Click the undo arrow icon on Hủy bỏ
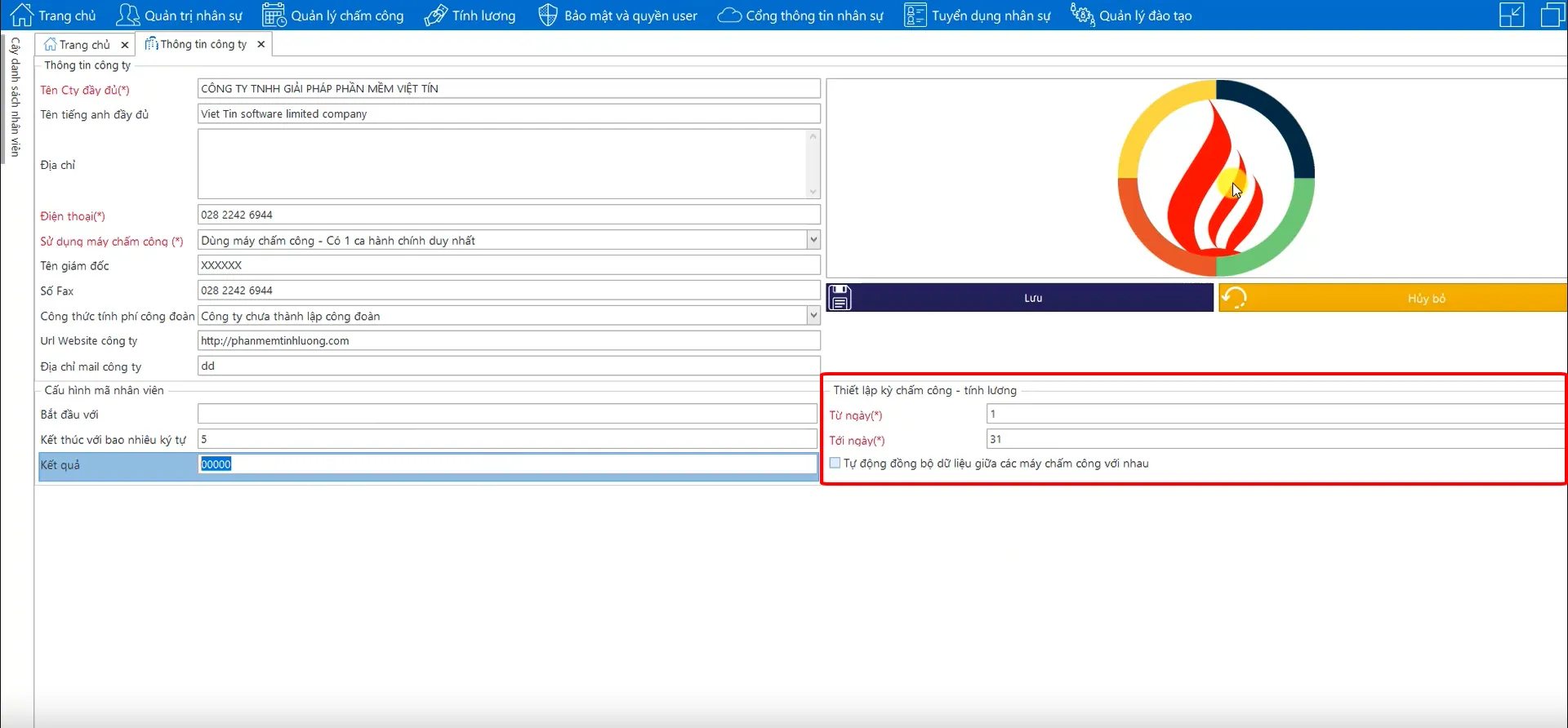 tap(1235, 298)
